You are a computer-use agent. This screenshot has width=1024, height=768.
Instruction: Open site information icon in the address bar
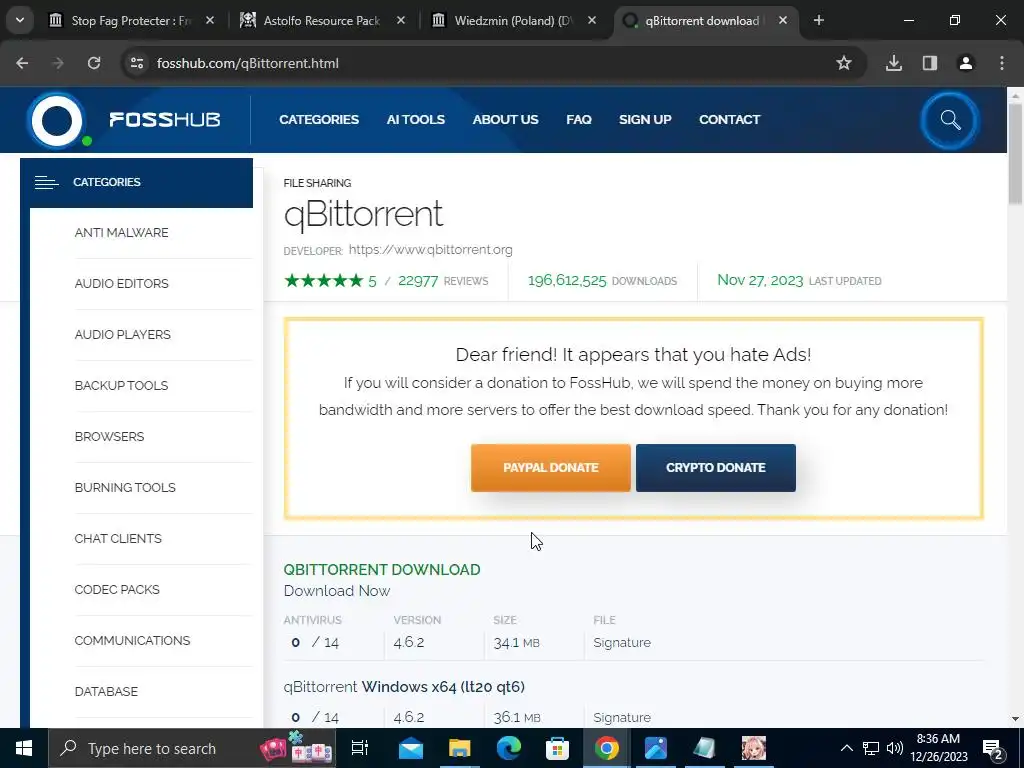[137, 63]
